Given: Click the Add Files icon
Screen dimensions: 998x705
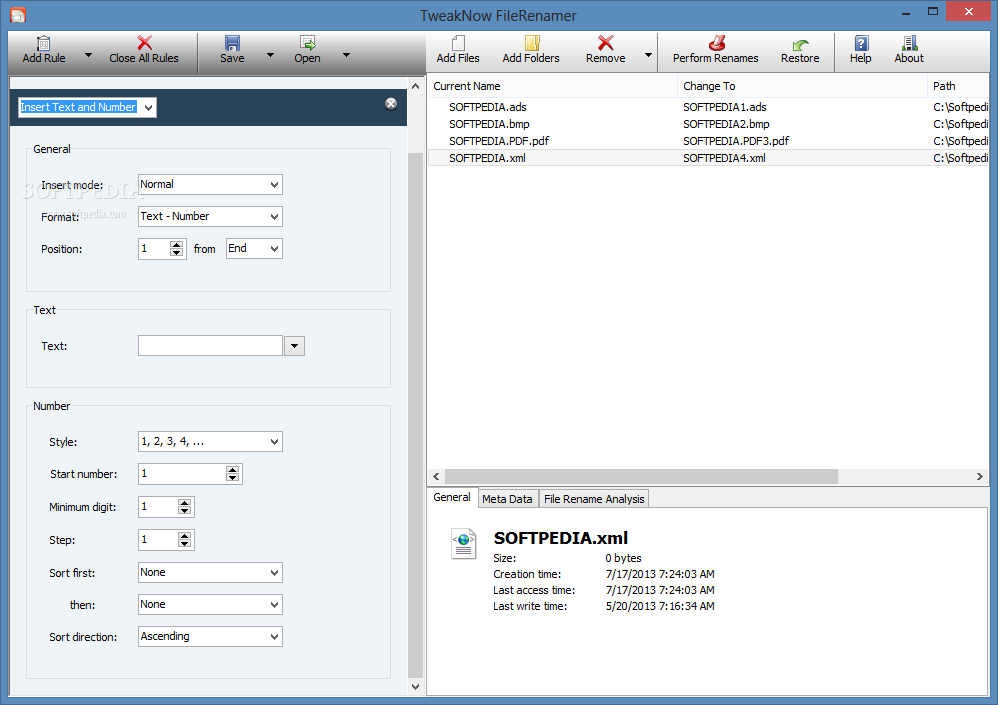Looking at the screenshot, I should coord(458,43).
